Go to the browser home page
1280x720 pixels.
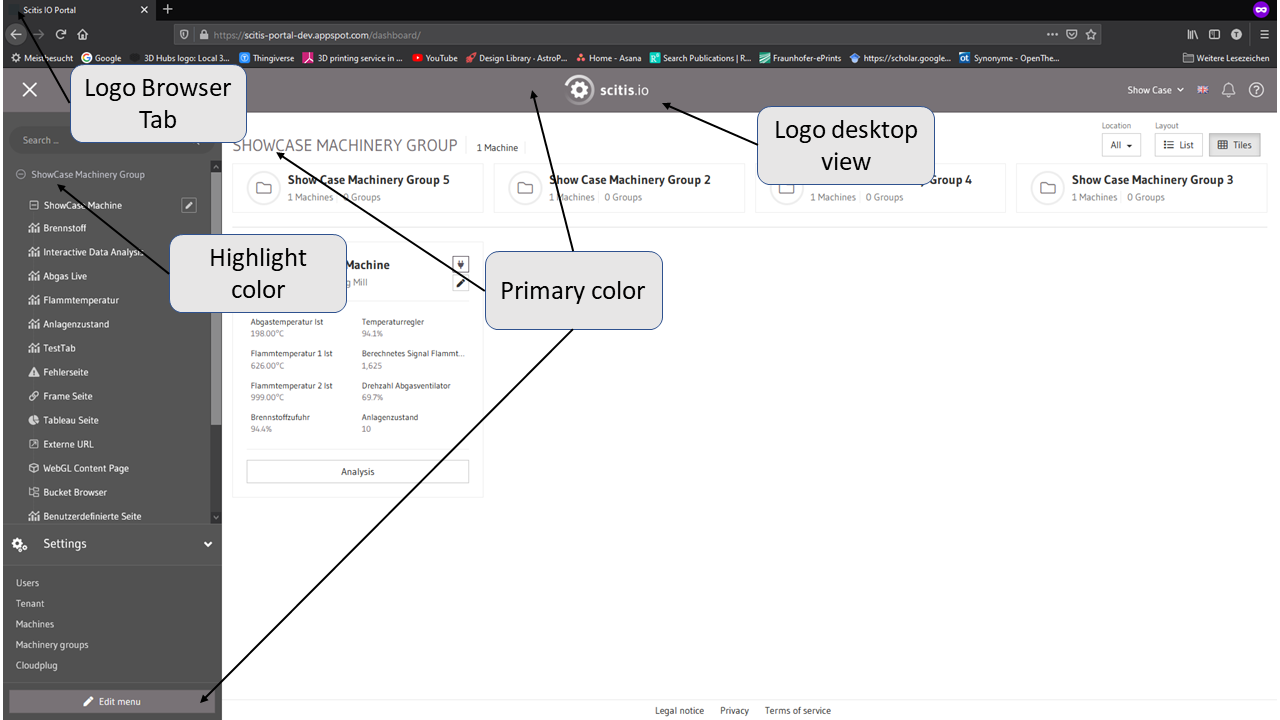83,34
